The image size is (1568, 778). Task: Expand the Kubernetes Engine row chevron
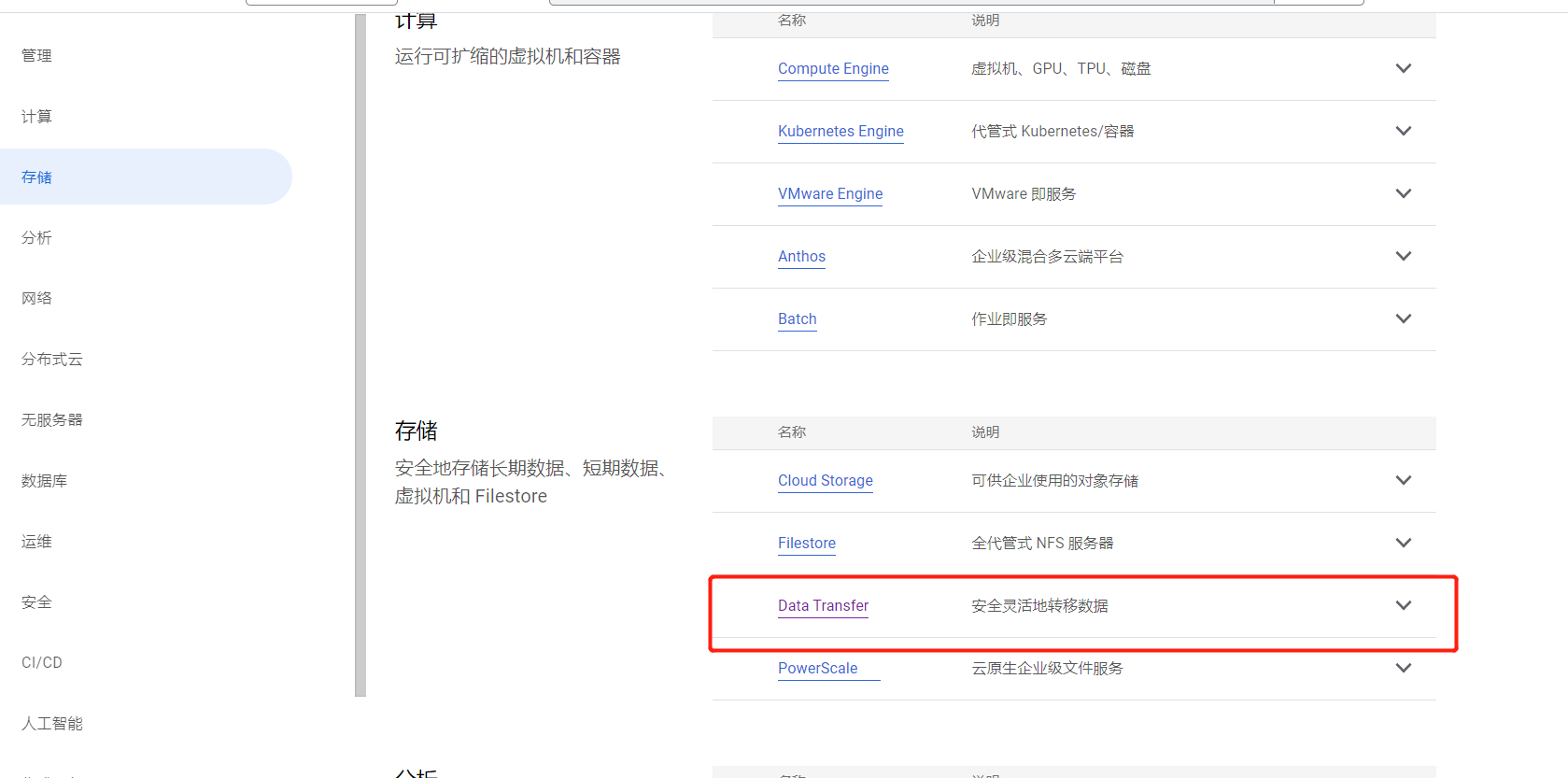coord(1403,131)
